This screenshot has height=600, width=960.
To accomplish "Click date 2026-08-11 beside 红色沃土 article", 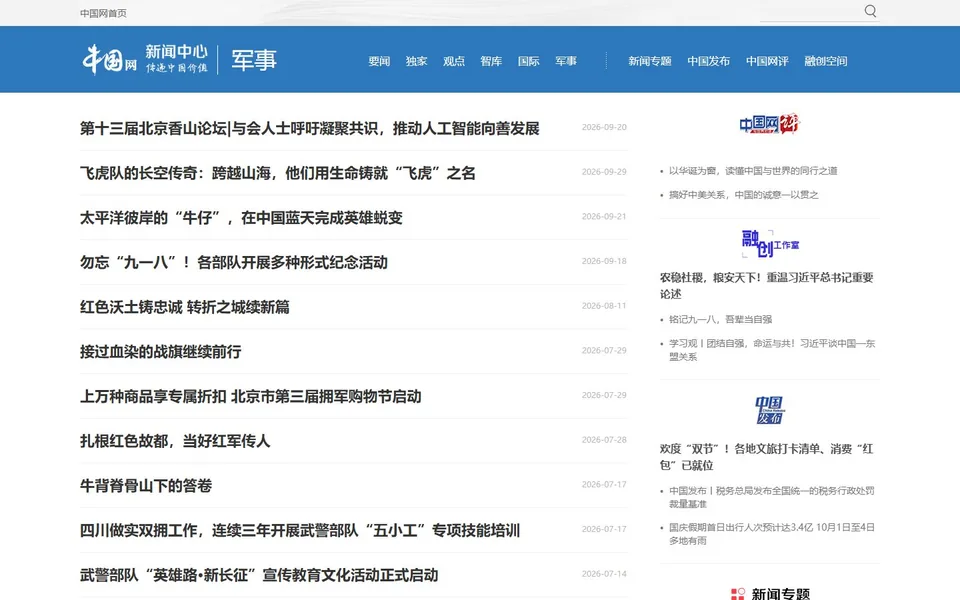I will [604, 306].
